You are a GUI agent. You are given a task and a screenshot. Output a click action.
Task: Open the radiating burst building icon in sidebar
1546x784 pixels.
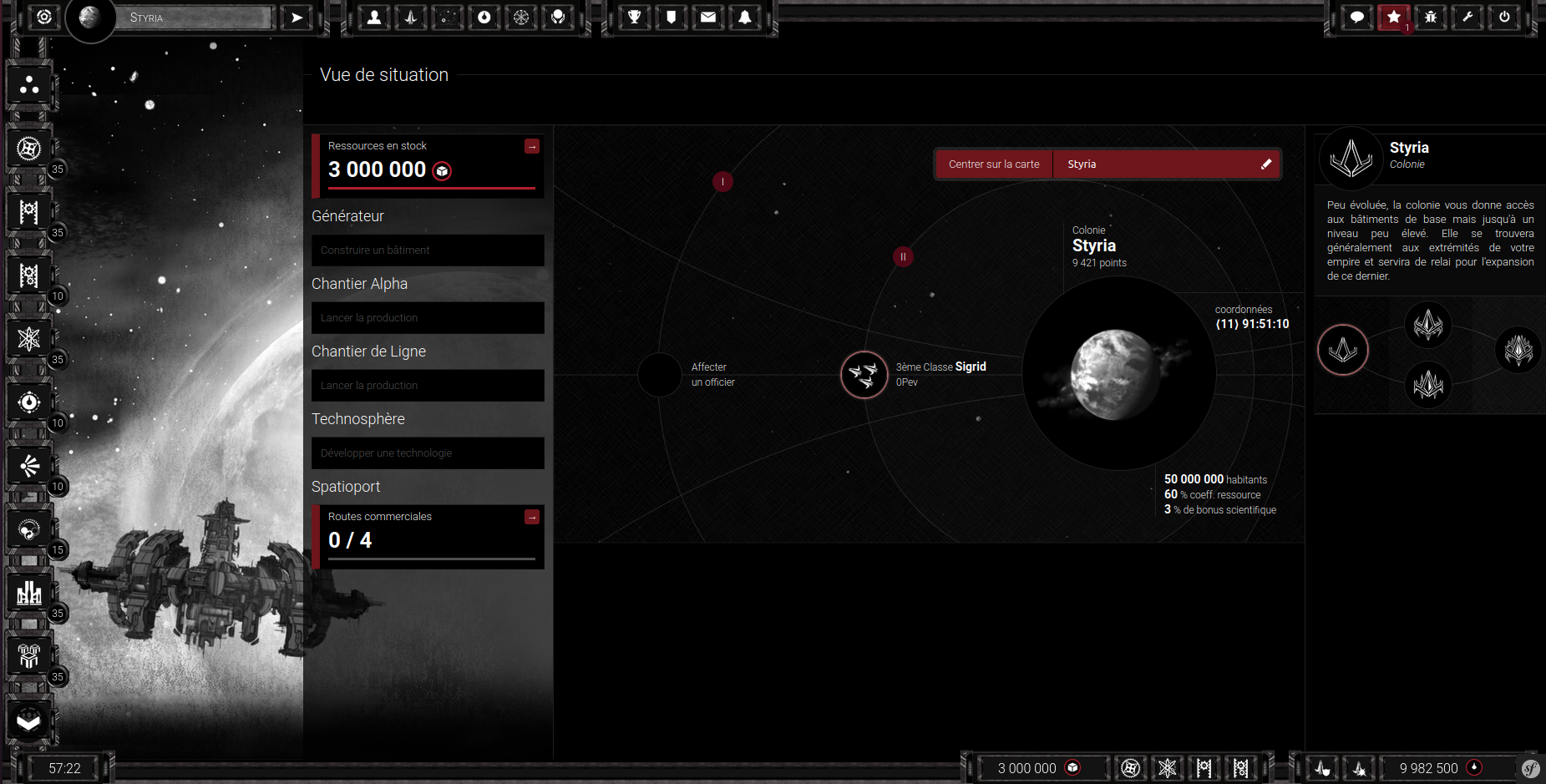tap(29, 466)
